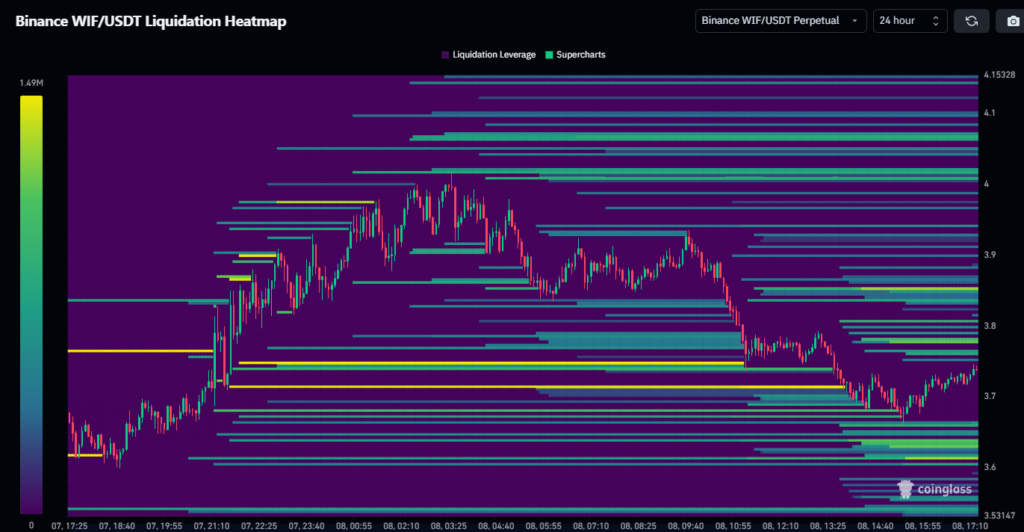Click the 07, 18:40 time axis label
The height and width of the screenshot is (532, 1024).
tap(117, 525)
